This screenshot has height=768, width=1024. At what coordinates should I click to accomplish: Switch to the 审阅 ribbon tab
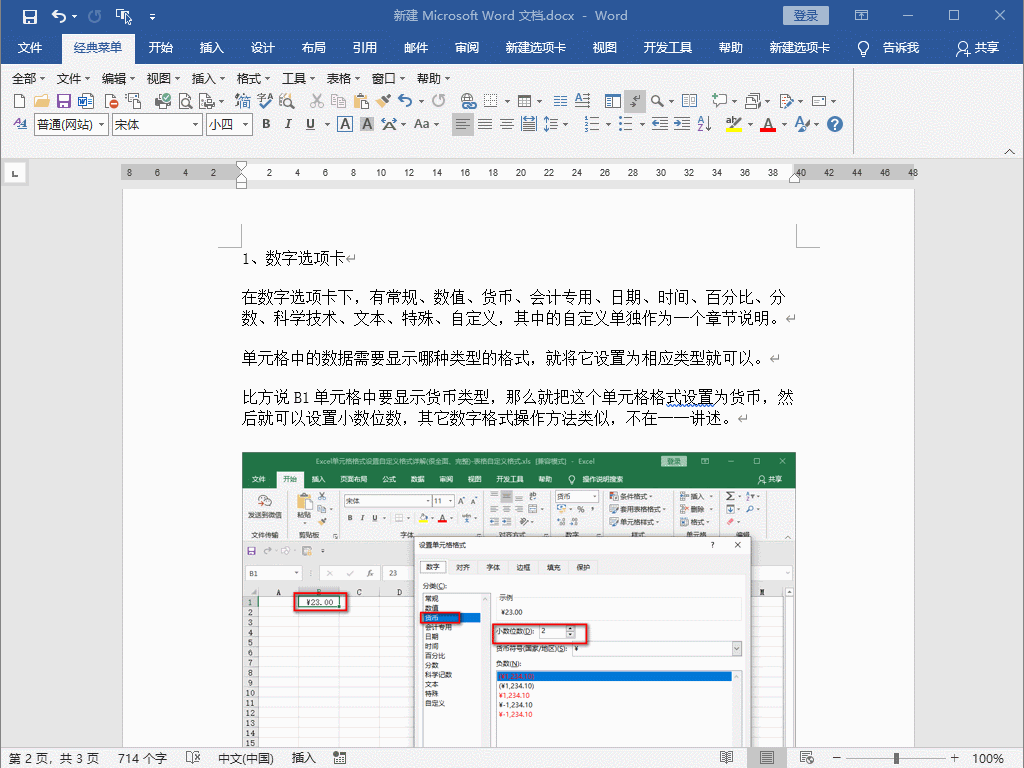coord(467,48)
